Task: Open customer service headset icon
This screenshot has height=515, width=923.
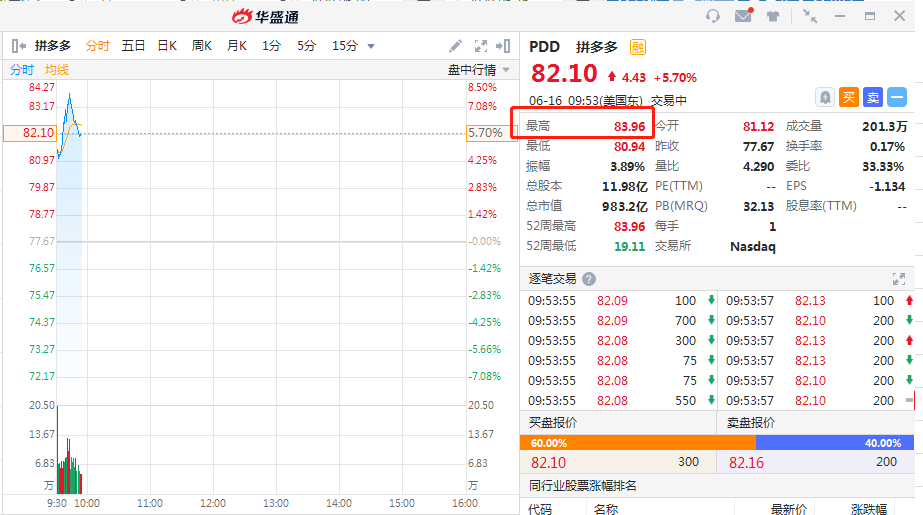Action: [713, 16]
